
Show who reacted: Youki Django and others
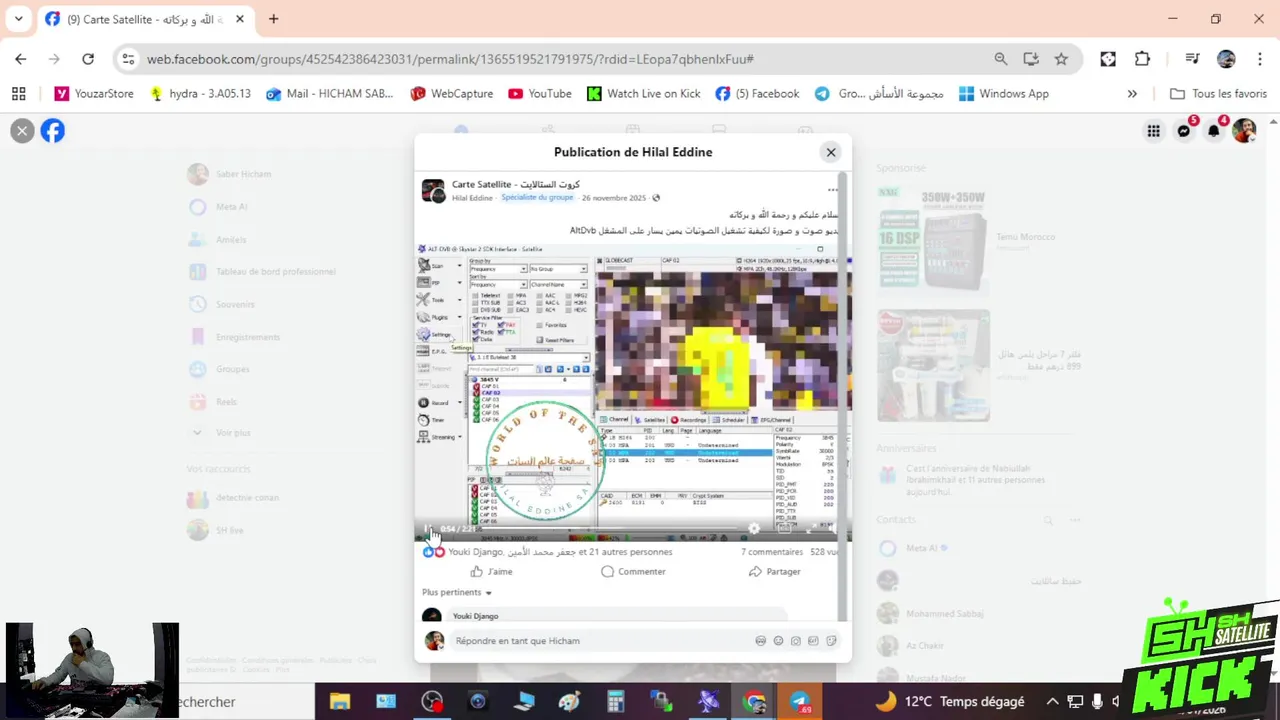point(560,552)
